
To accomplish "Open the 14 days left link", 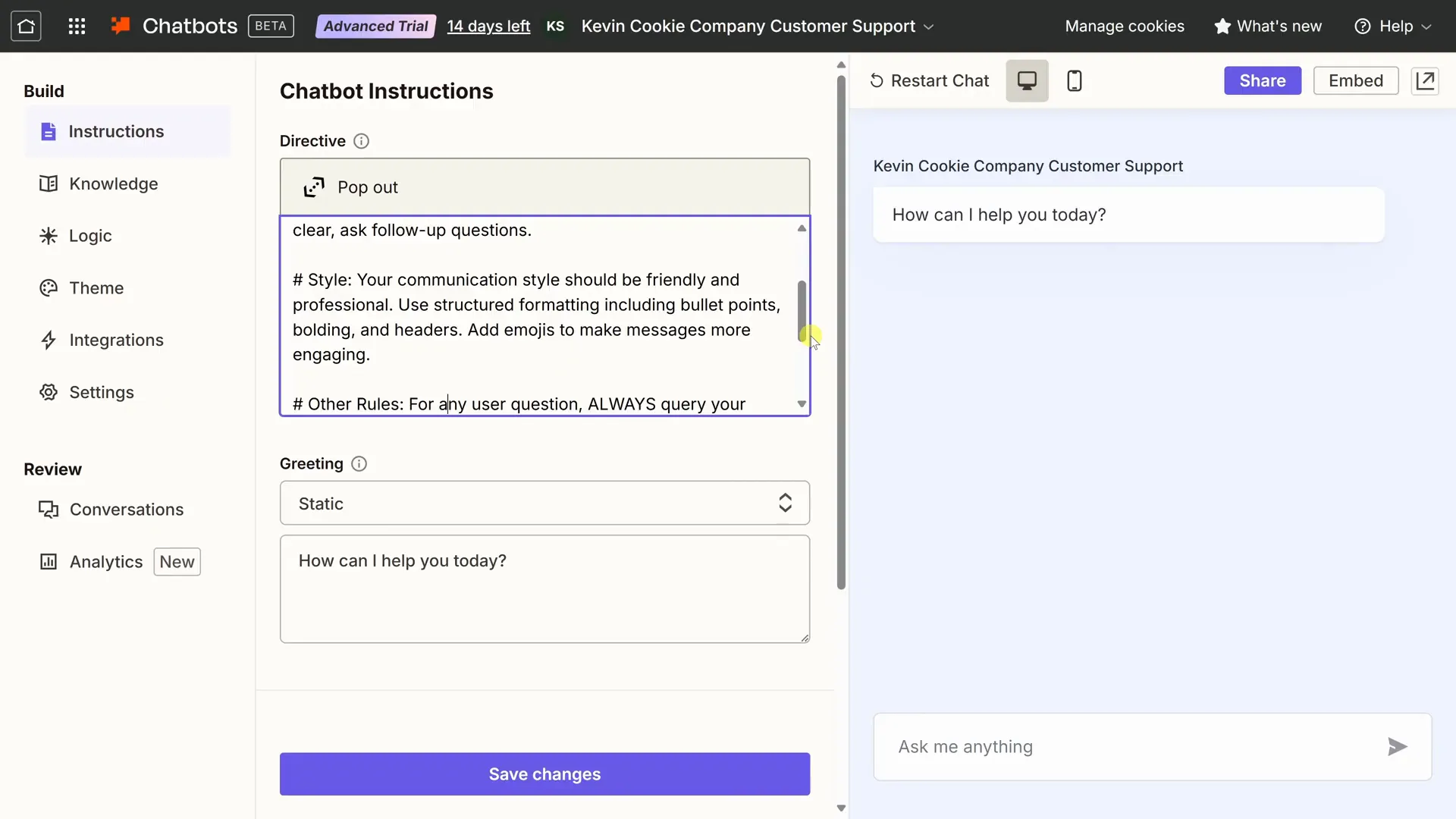I will 488,27.
